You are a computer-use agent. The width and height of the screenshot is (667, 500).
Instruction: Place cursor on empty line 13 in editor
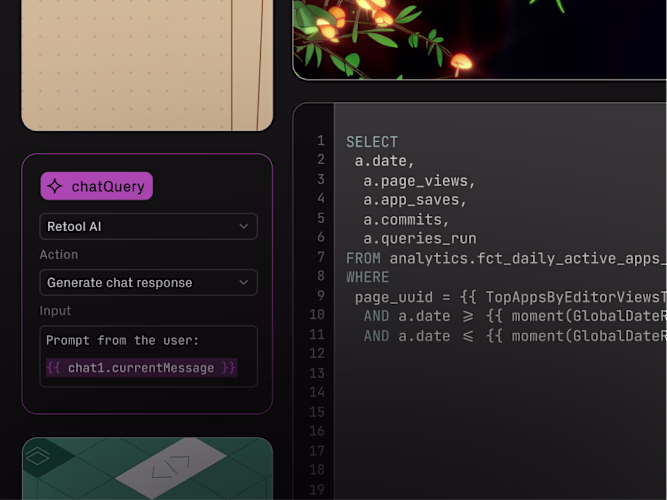click(x=500, y=373)
